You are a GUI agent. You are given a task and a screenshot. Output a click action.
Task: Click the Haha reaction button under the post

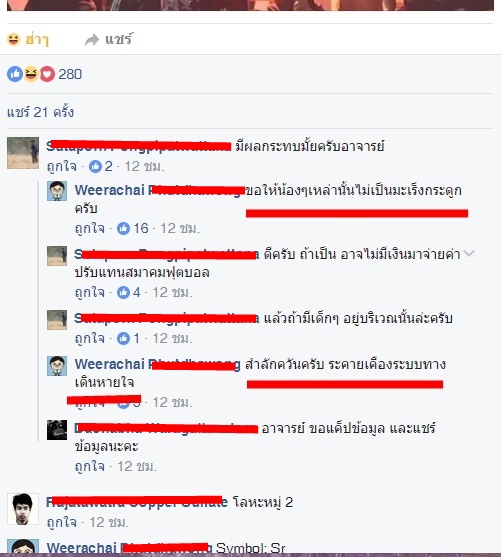[x=27, y=39]
